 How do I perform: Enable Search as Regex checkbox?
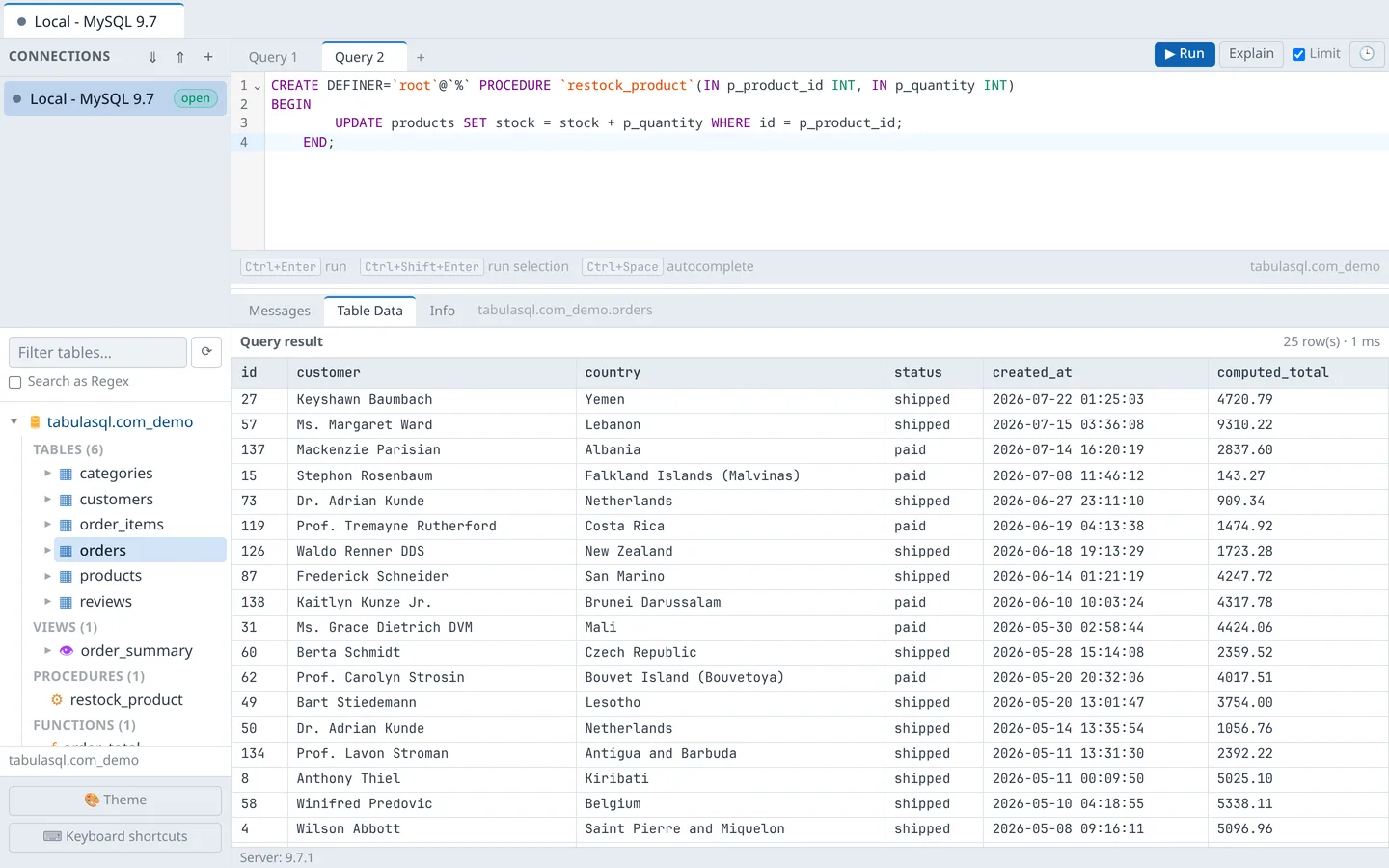(x=15, y=382)
